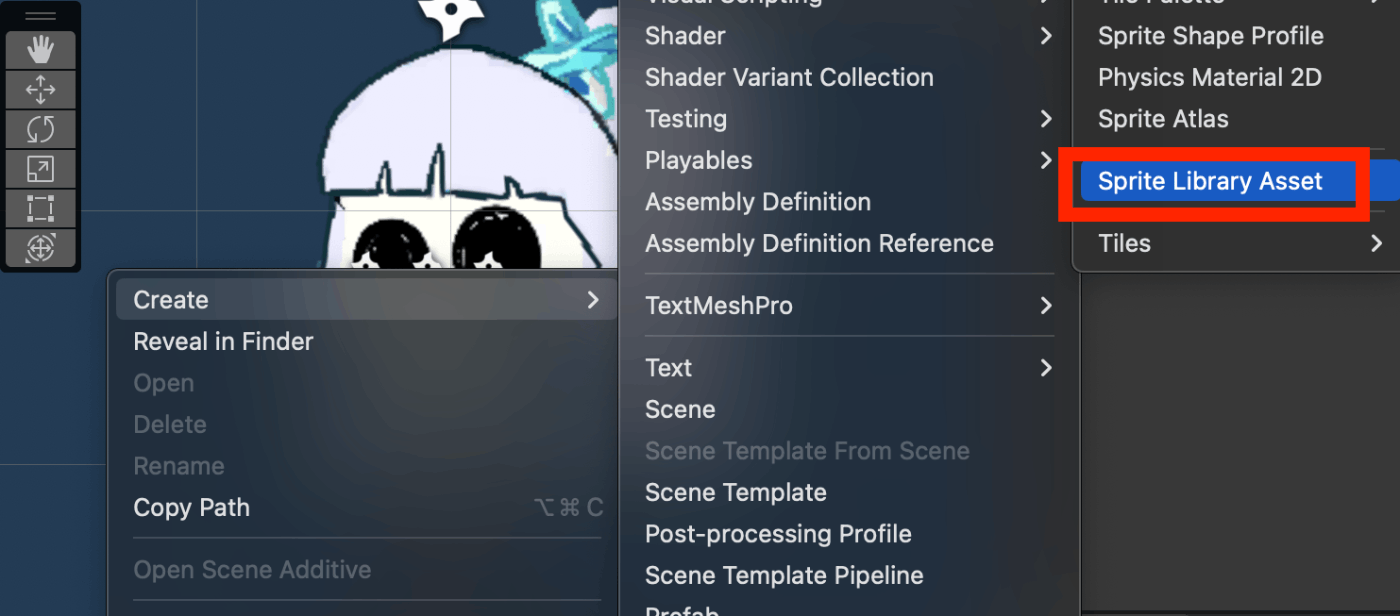Create a new Scene asset
The image size is (1400, 616).
point(680,410)
